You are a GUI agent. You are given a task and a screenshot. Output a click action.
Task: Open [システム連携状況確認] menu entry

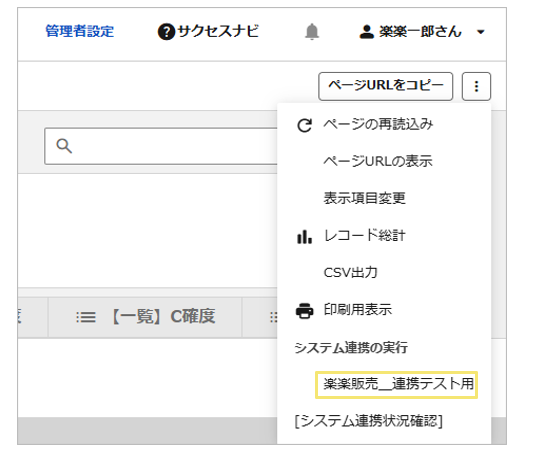[368, 421]
